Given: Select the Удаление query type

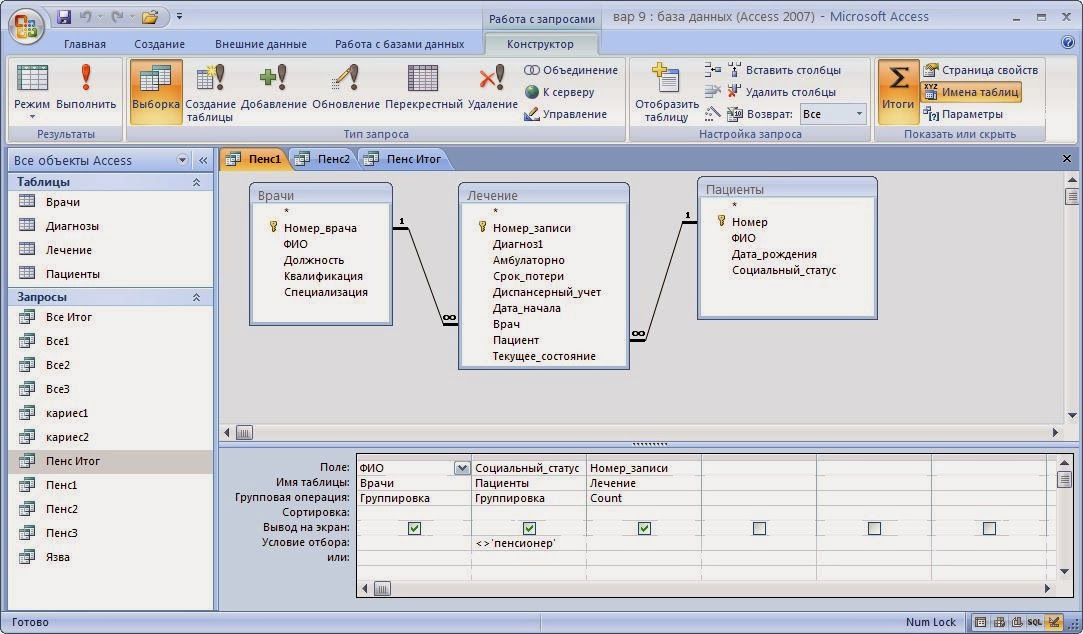Looking at the screenshot, I should click(x=492, y=88).
